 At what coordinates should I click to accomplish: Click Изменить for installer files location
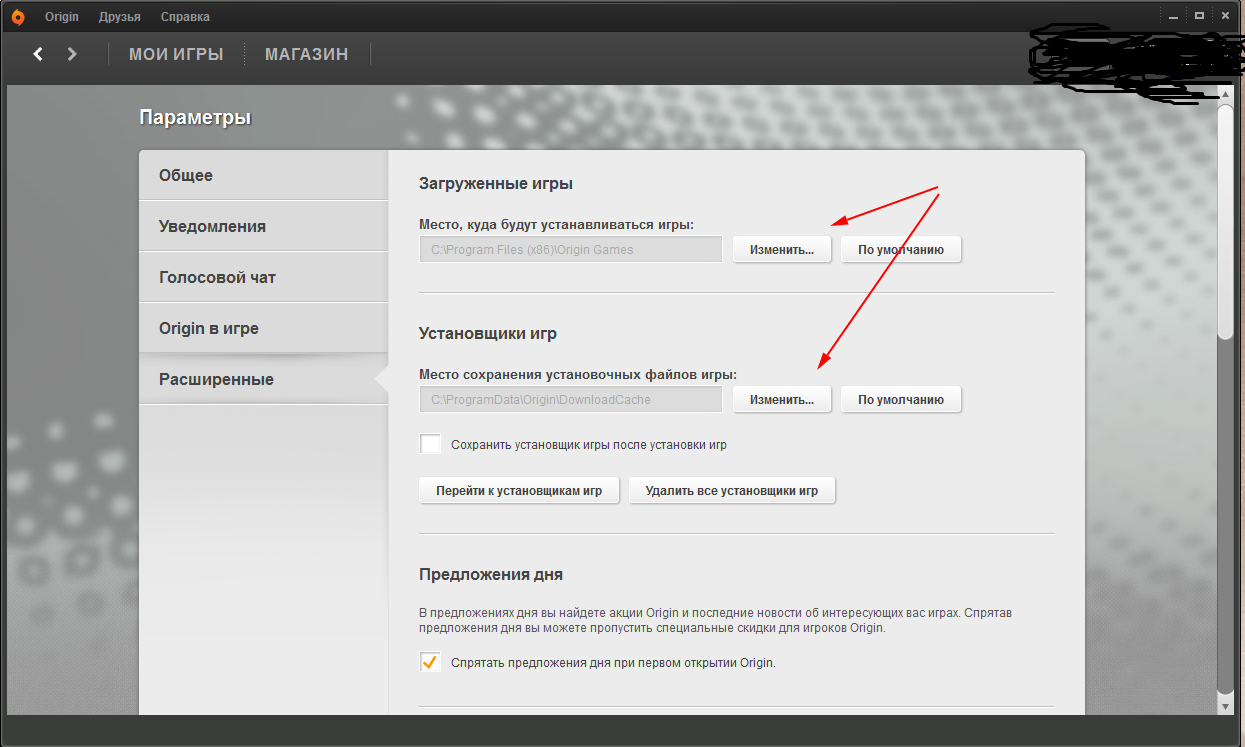coord(782,399)
